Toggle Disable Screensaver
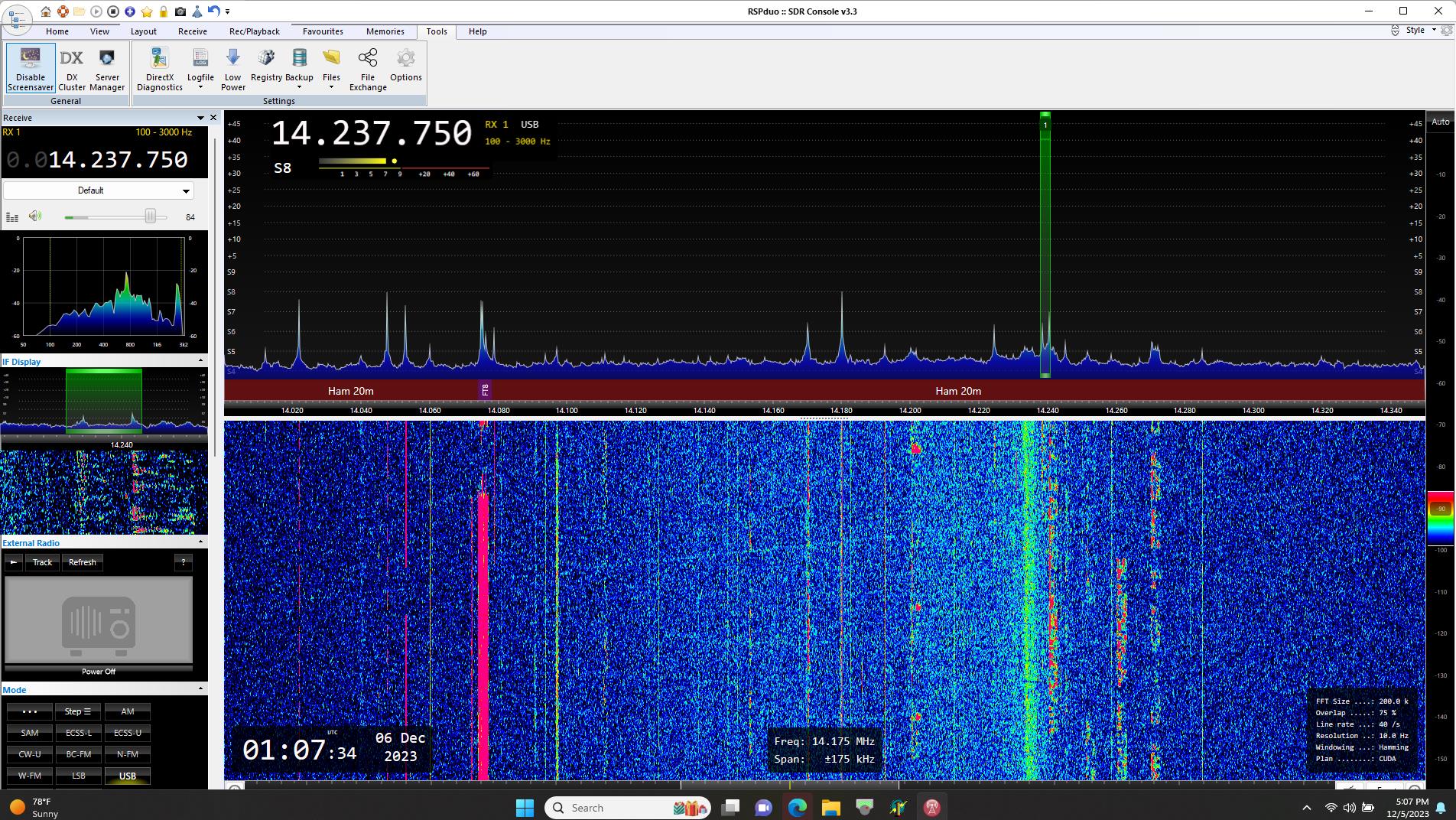The height and width of the screenshot is (820, 1456). click(30, 67)
